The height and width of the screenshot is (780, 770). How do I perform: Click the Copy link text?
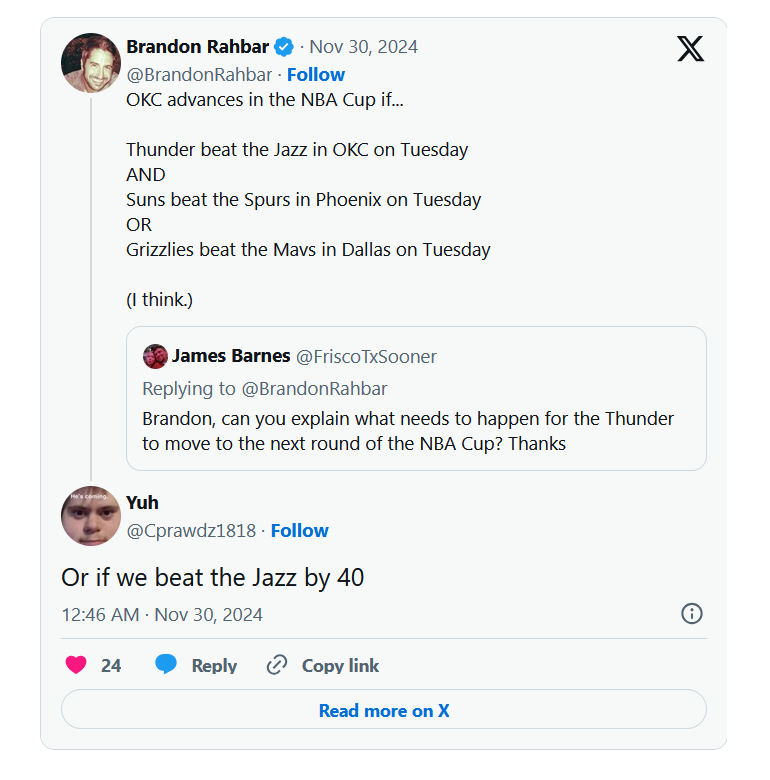340,666
